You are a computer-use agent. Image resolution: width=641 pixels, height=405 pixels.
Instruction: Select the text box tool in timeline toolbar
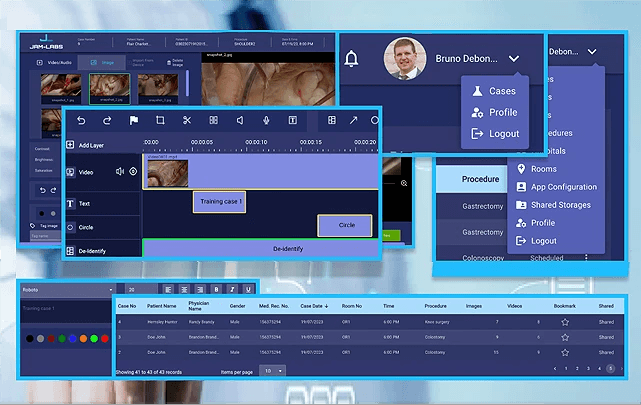[x=293, y=120]
